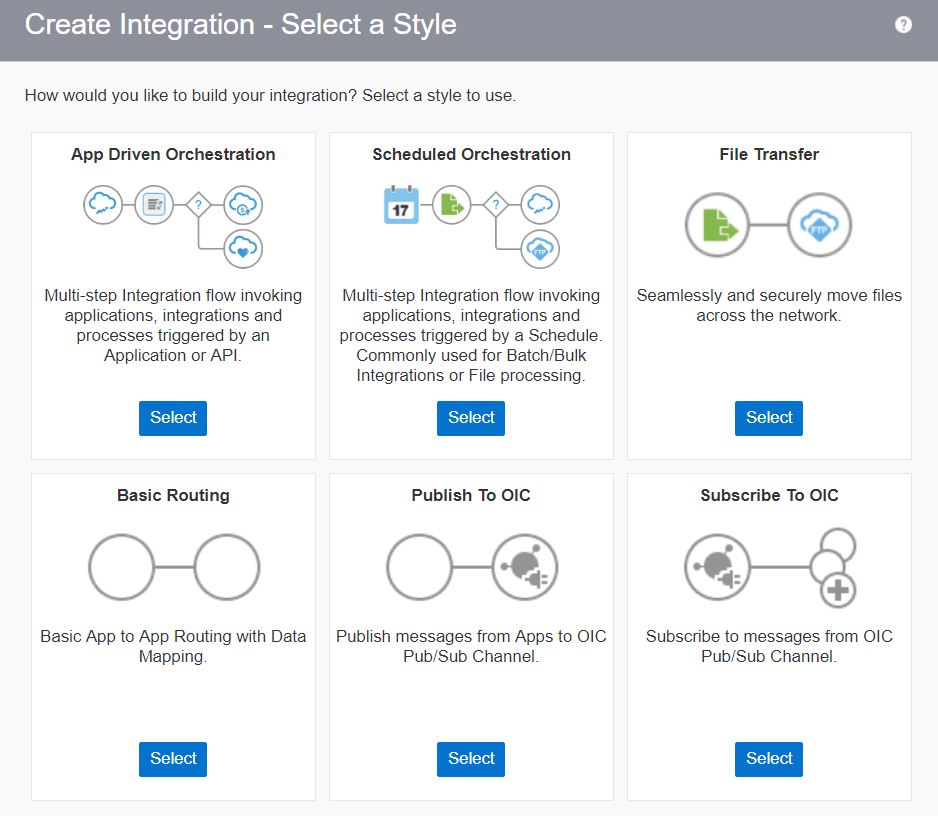The height and width of the screenshot is (816, 938).
Task: Click the mapper document icon in App Driven Orchestration
Action: [x=154, y=205]
